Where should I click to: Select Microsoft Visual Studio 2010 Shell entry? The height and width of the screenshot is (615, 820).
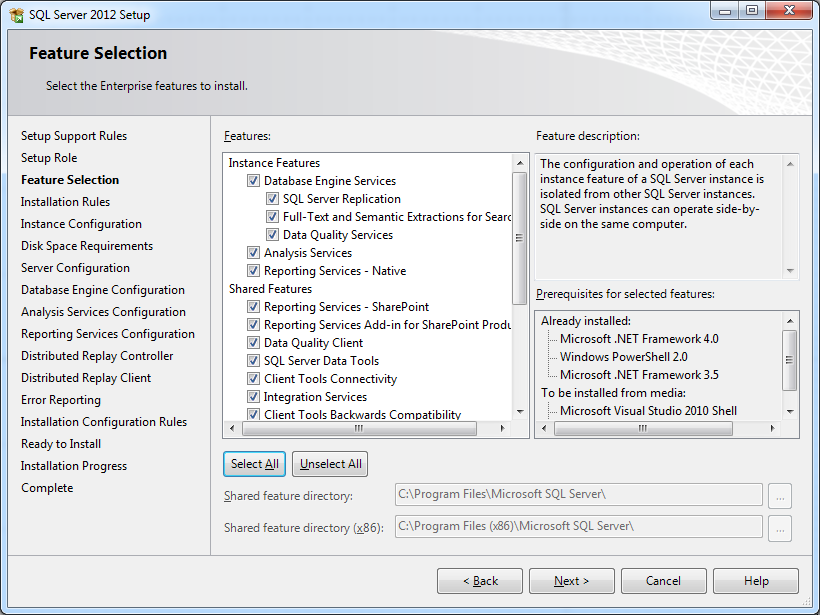648,411
